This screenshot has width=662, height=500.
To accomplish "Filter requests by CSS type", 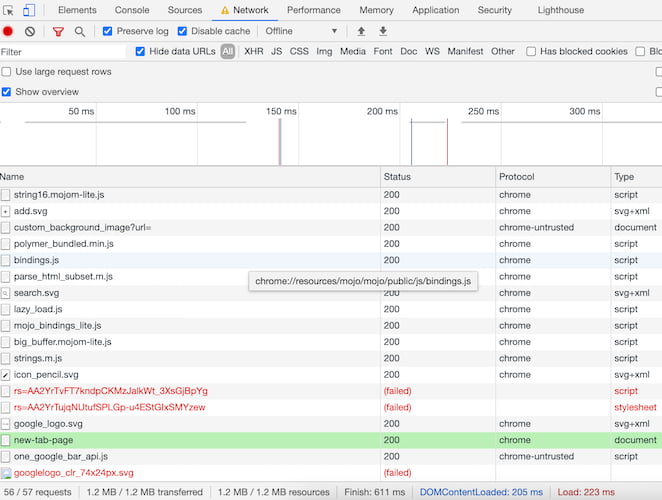I will click(299, 52).
